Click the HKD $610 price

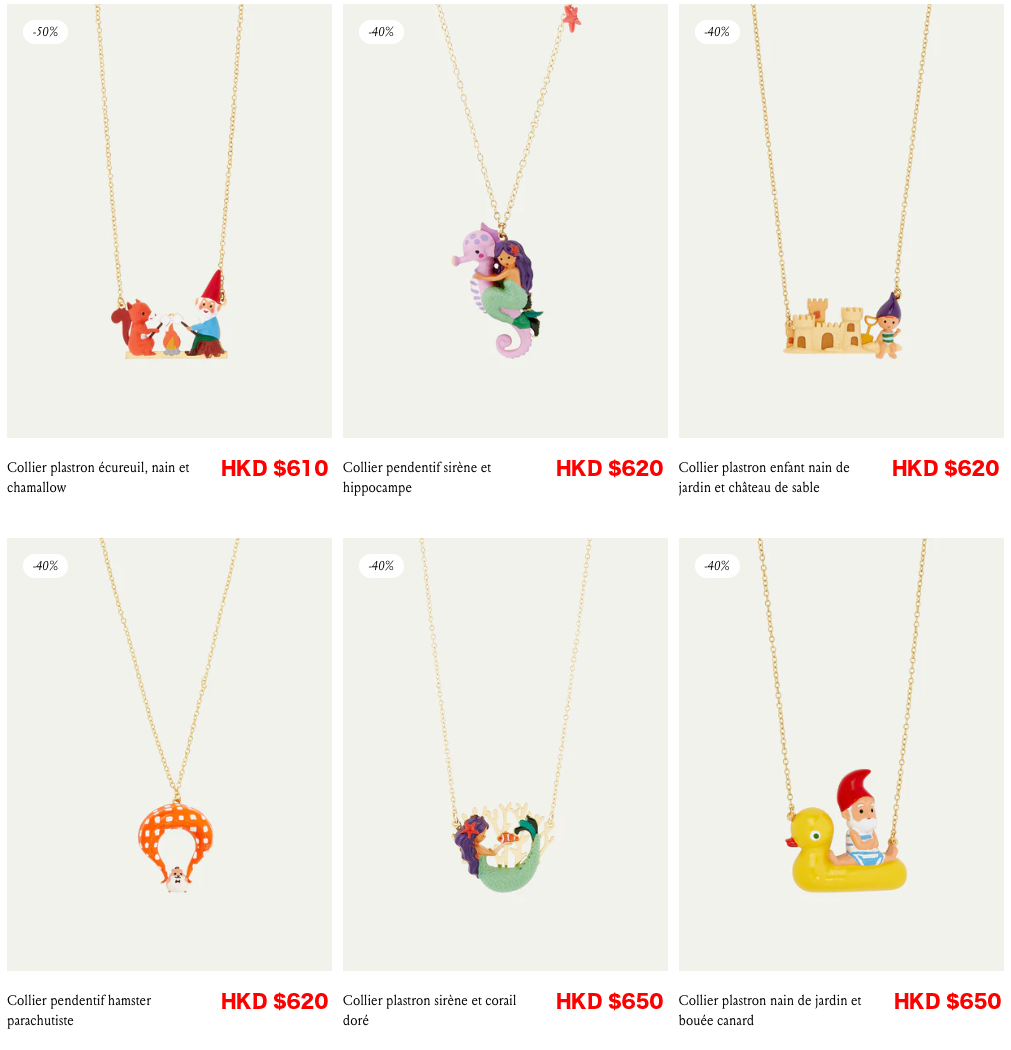(x=275, y=468)
